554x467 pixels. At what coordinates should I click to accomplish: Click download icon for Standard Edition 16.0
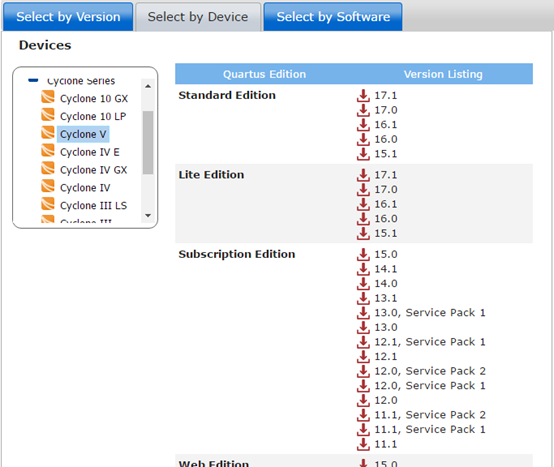tap(363, 139)
